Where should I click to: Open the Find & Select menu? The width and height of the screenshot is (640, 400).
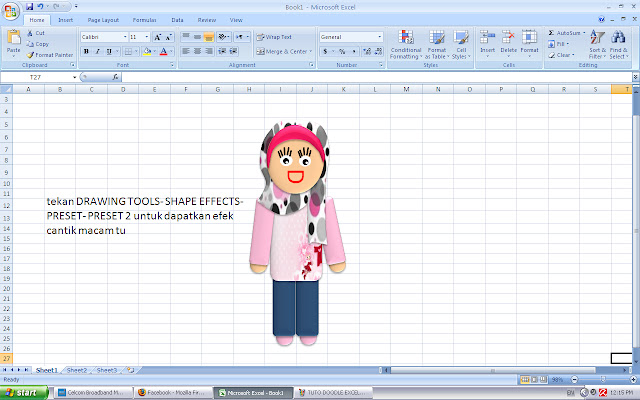pyautogui.click(x=619, y=44)
